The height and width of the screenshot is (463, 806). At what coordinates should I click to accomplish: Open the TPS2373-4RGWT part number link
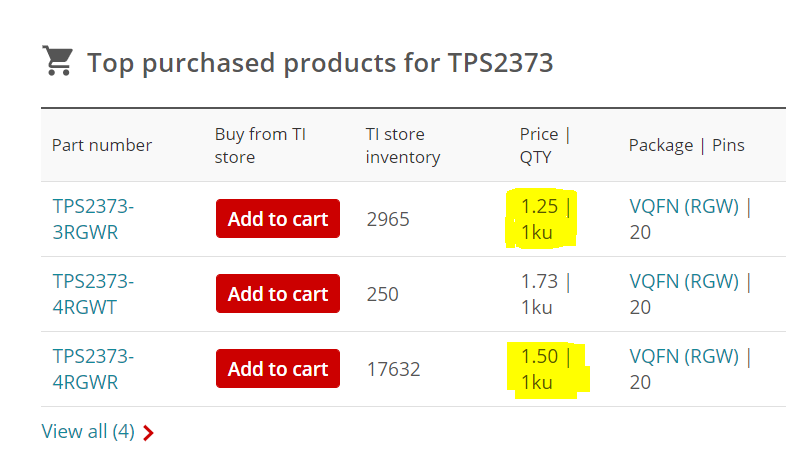(x=93, y=294)
